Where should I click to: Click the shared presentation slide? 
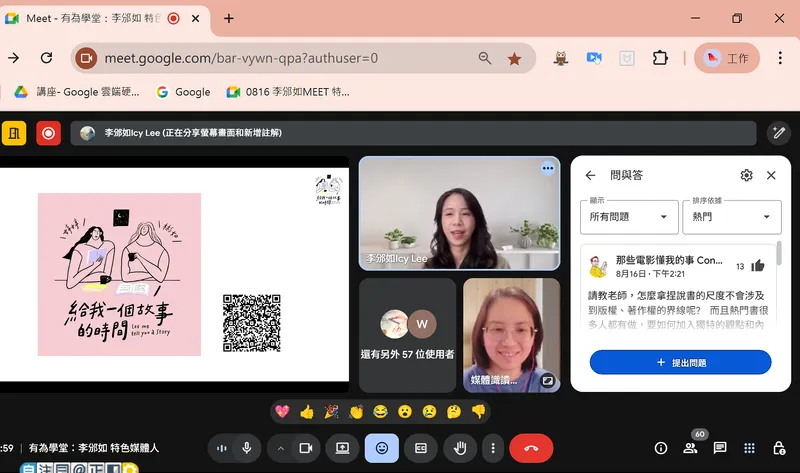point(174,274)
